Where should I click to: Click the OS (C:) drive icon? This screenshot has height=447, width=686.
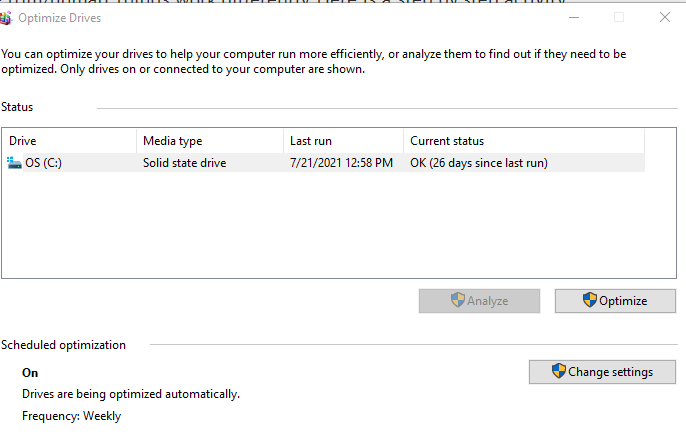click(14, 163)
